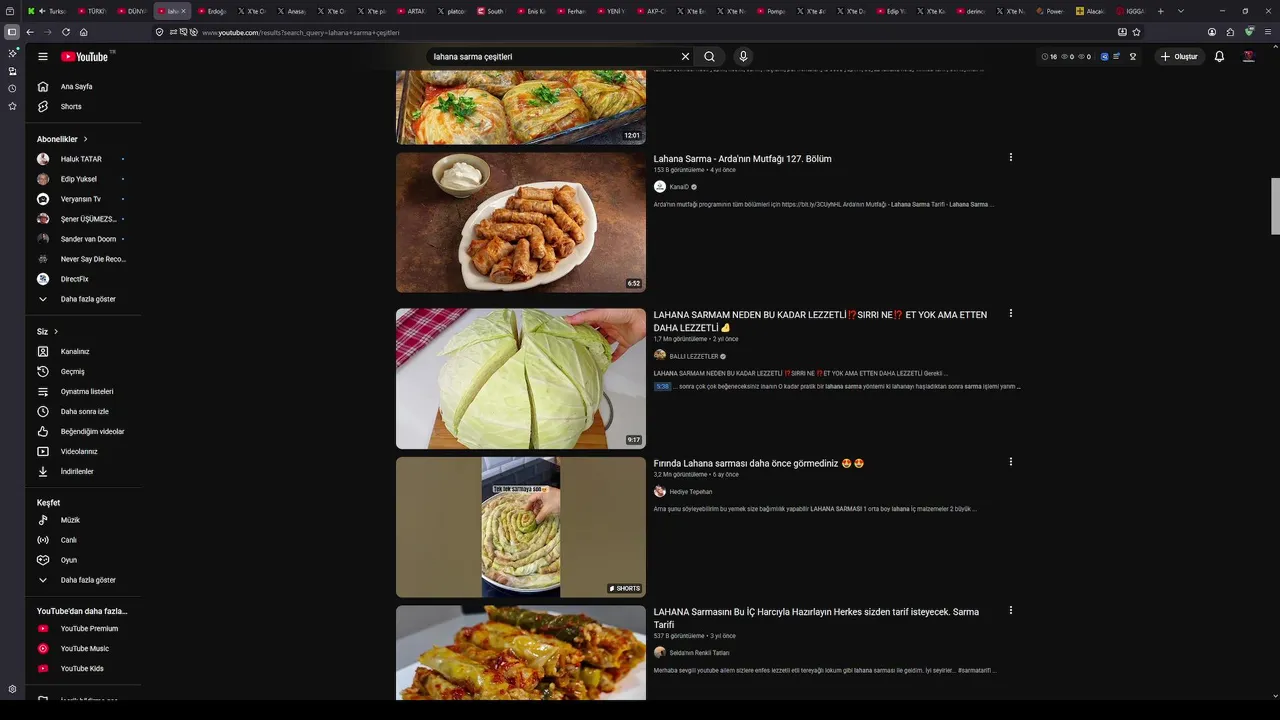The image size is (1280, 720).
Task: Open the account avatar menu
Action: click(1248, 57)
